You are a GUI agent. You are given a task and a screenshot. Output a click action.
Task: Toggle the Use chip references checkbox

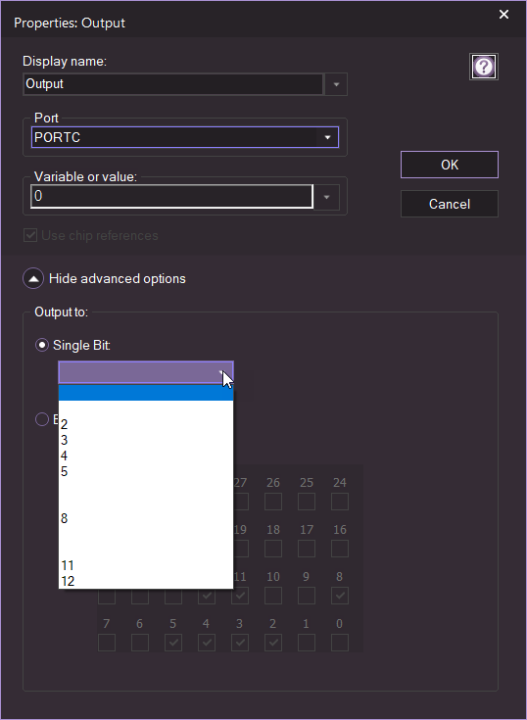[30, 236]
